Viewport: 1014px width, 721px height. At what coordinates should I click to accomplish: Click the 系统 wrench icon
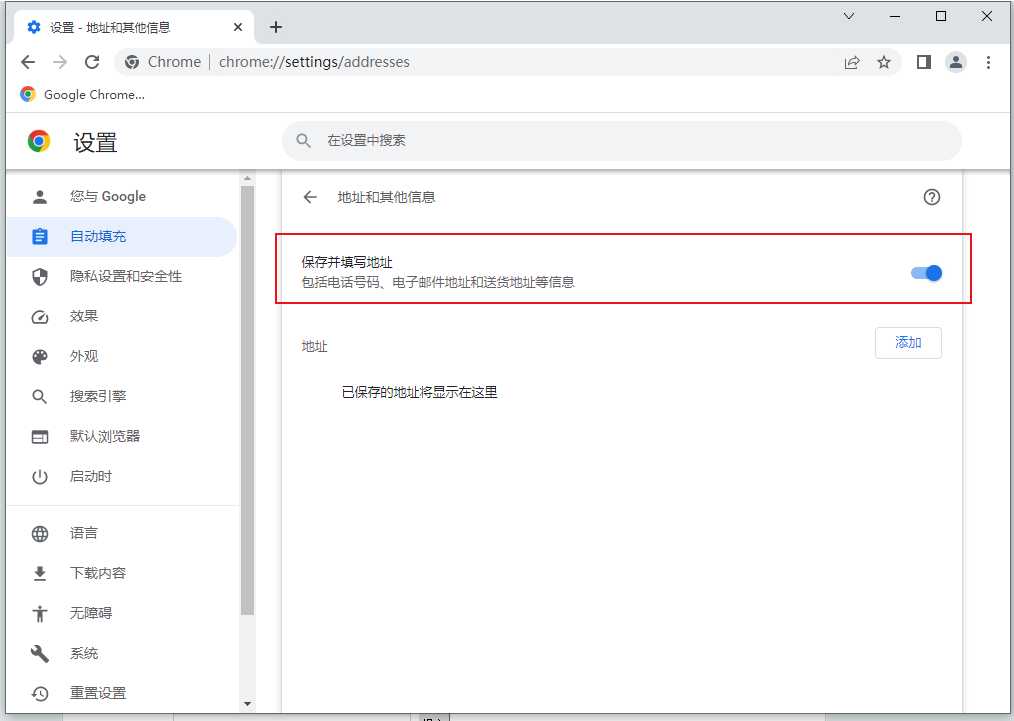[39, 653]
